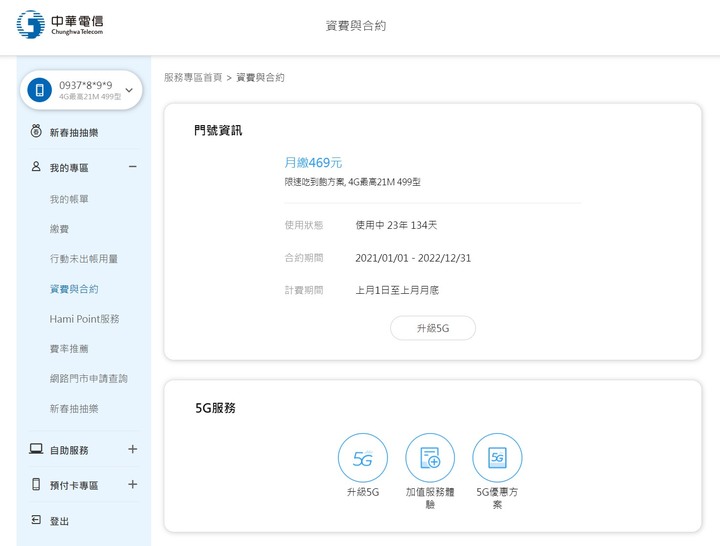Click the blue phone icon beside 0937*8*9*9
720x546 pixels.
(39, 90)
